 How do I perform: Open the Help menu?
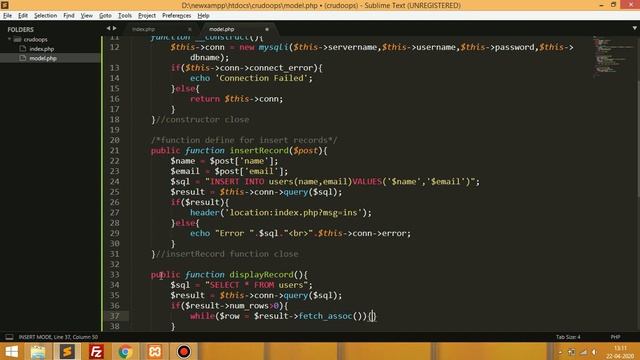[x=203, y=16]
